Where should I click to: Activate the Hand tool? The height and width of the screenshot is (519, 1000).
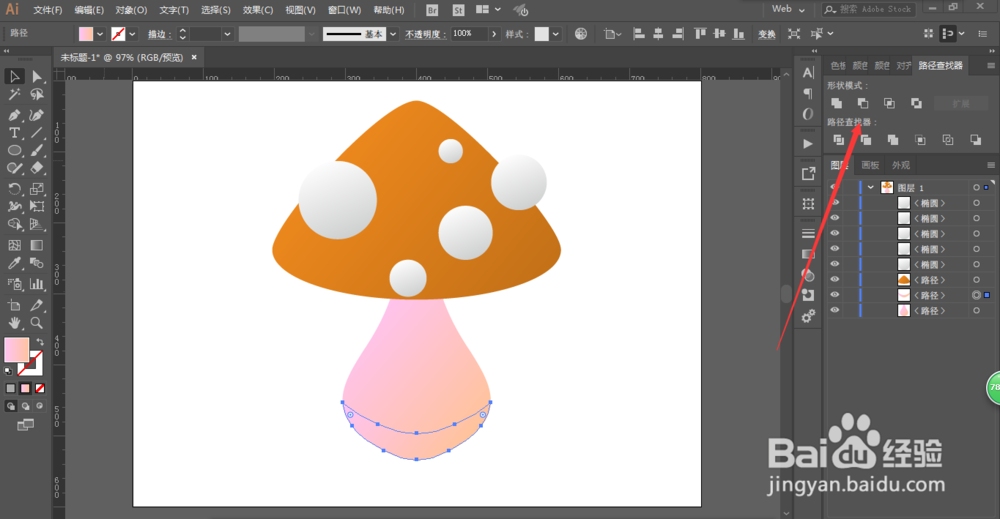14,323
